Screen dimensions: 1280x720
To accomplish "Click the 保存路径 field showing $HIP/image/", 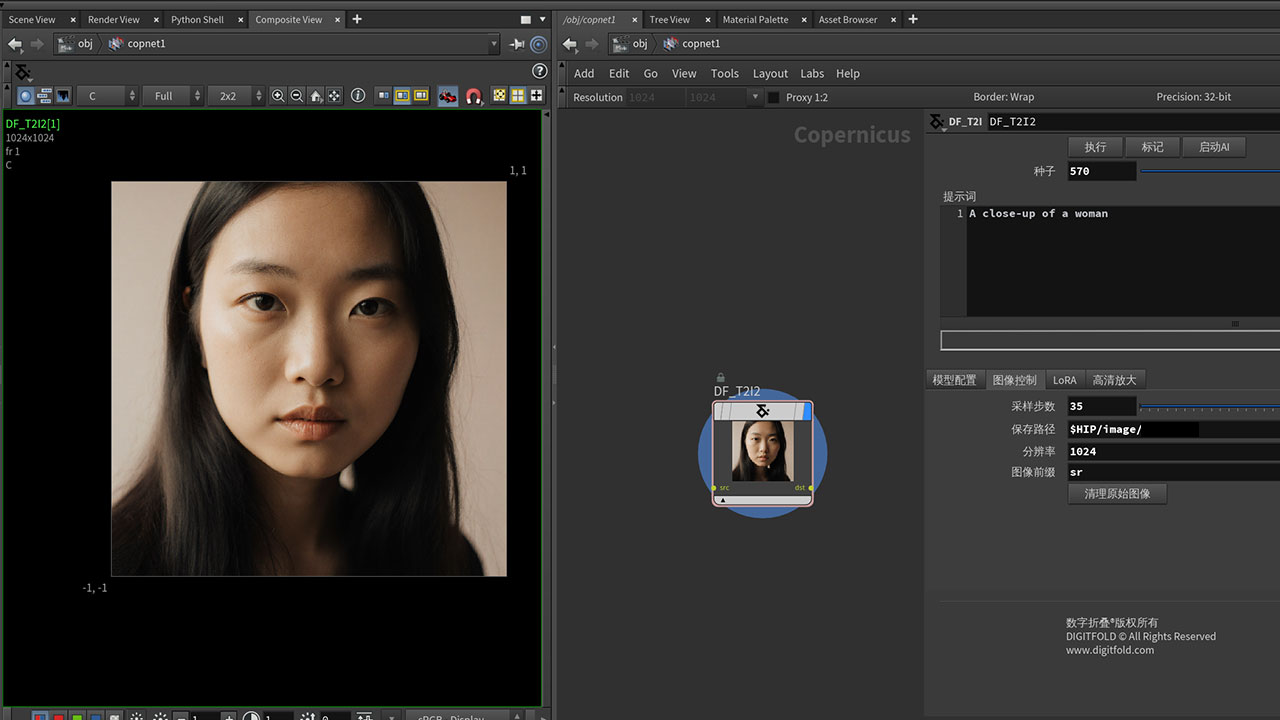I will click(x=1173, y=429).
